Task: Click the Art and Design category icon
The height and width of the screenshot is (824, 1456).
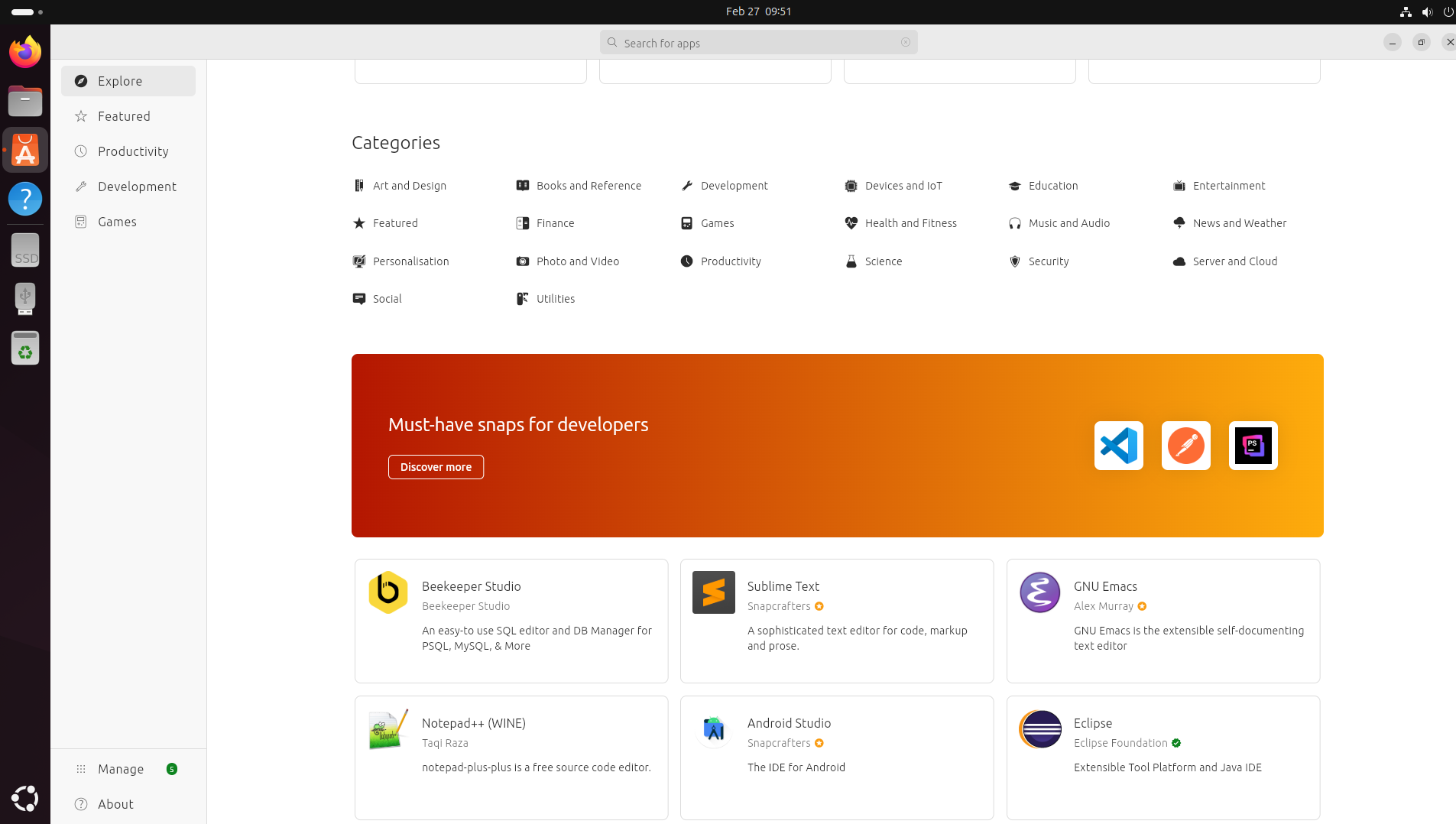Action: (359, 186)
